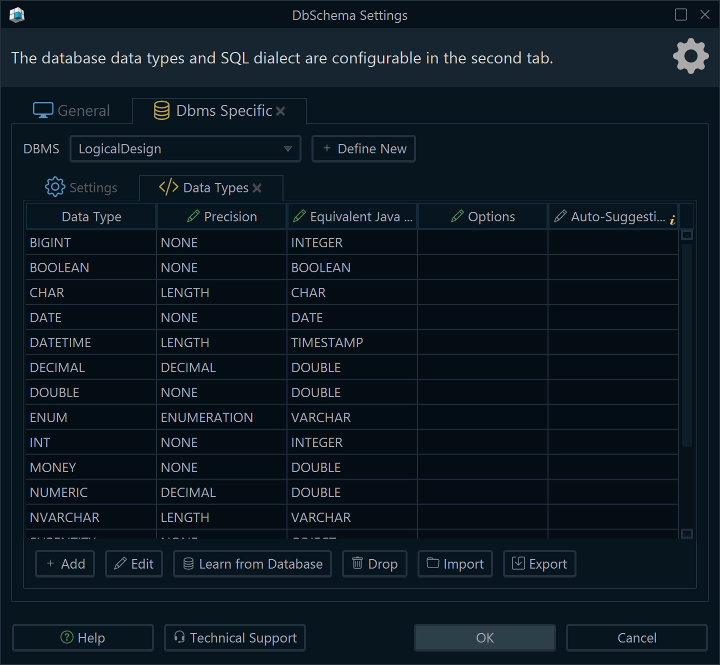Select the MONEY data type cell
Screen dimensions: 720x665
pos(91,468)
